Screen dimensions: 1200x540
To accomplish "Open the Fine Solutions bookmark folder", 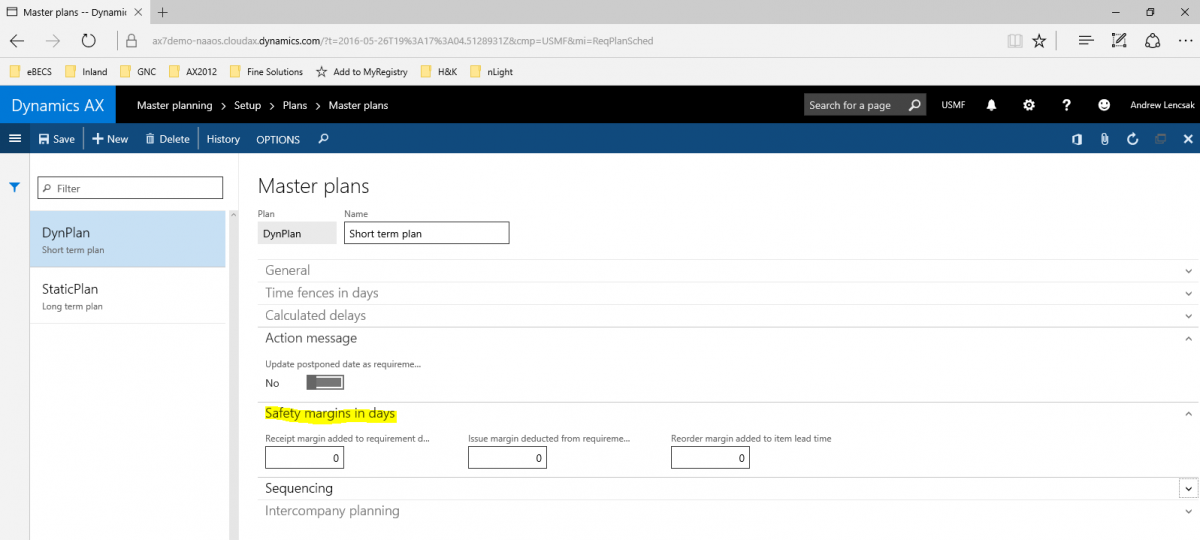I will tap(266, 72).
